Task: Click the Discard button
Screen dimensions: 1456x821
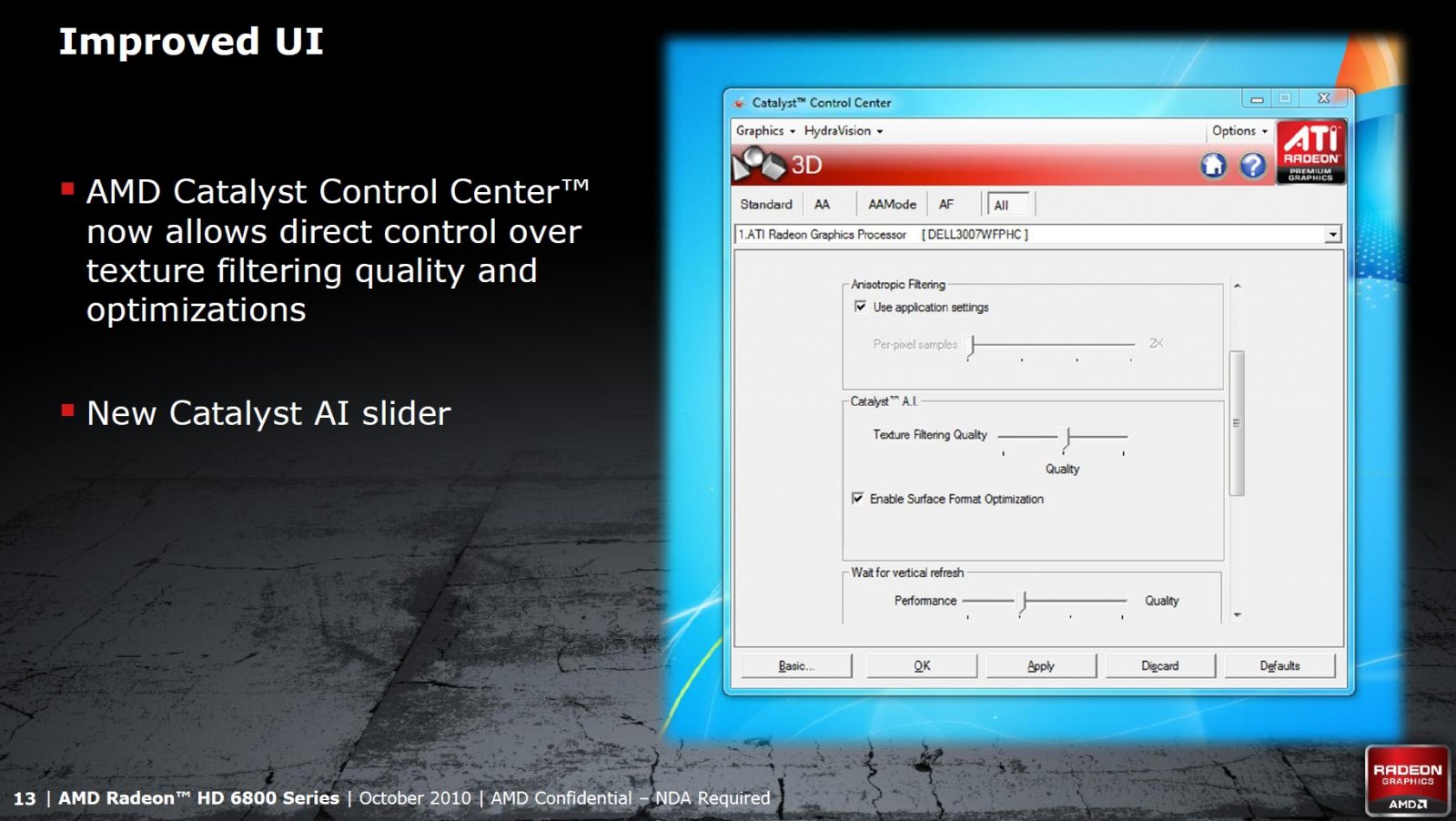Action: coord(1160,666)
